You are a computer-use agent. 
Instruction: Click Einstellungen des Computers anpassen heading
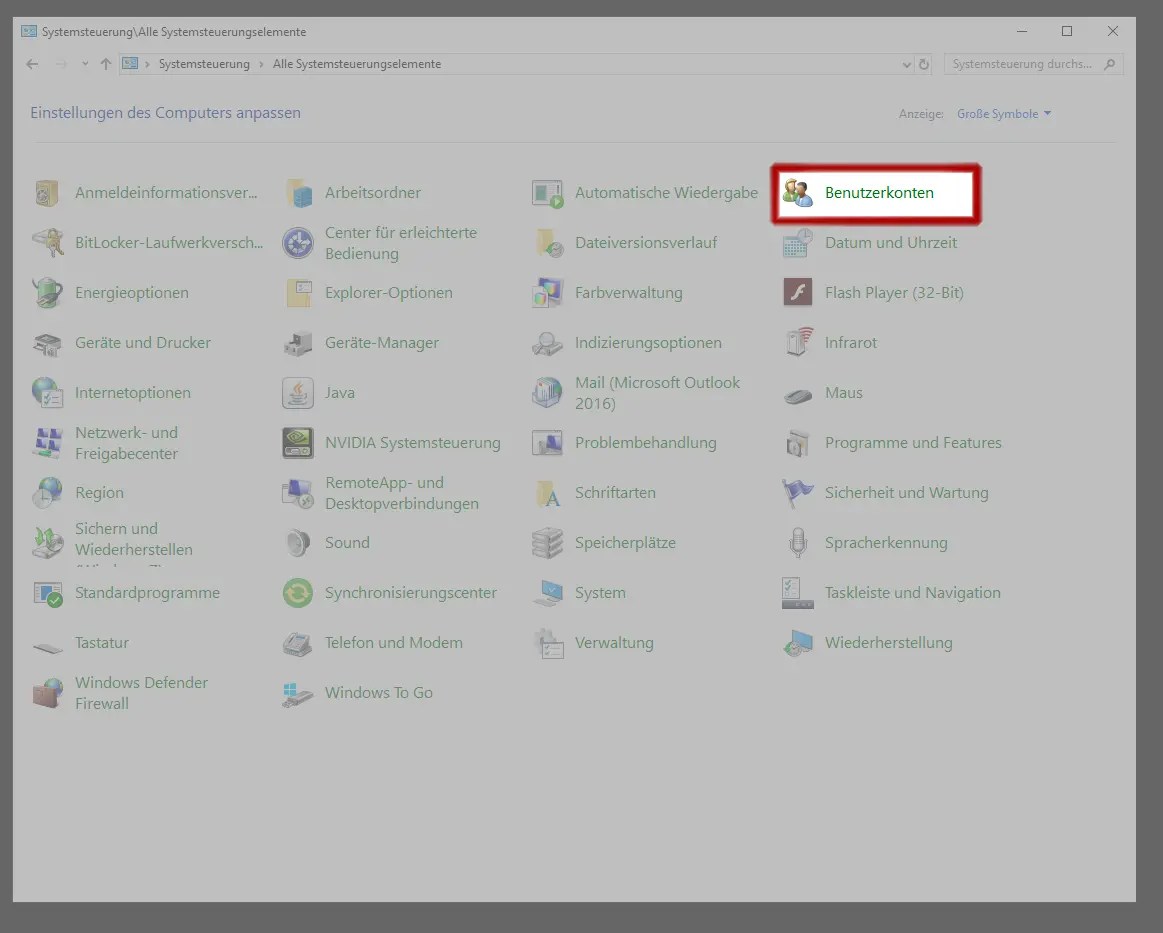click(x=165, y=113)
